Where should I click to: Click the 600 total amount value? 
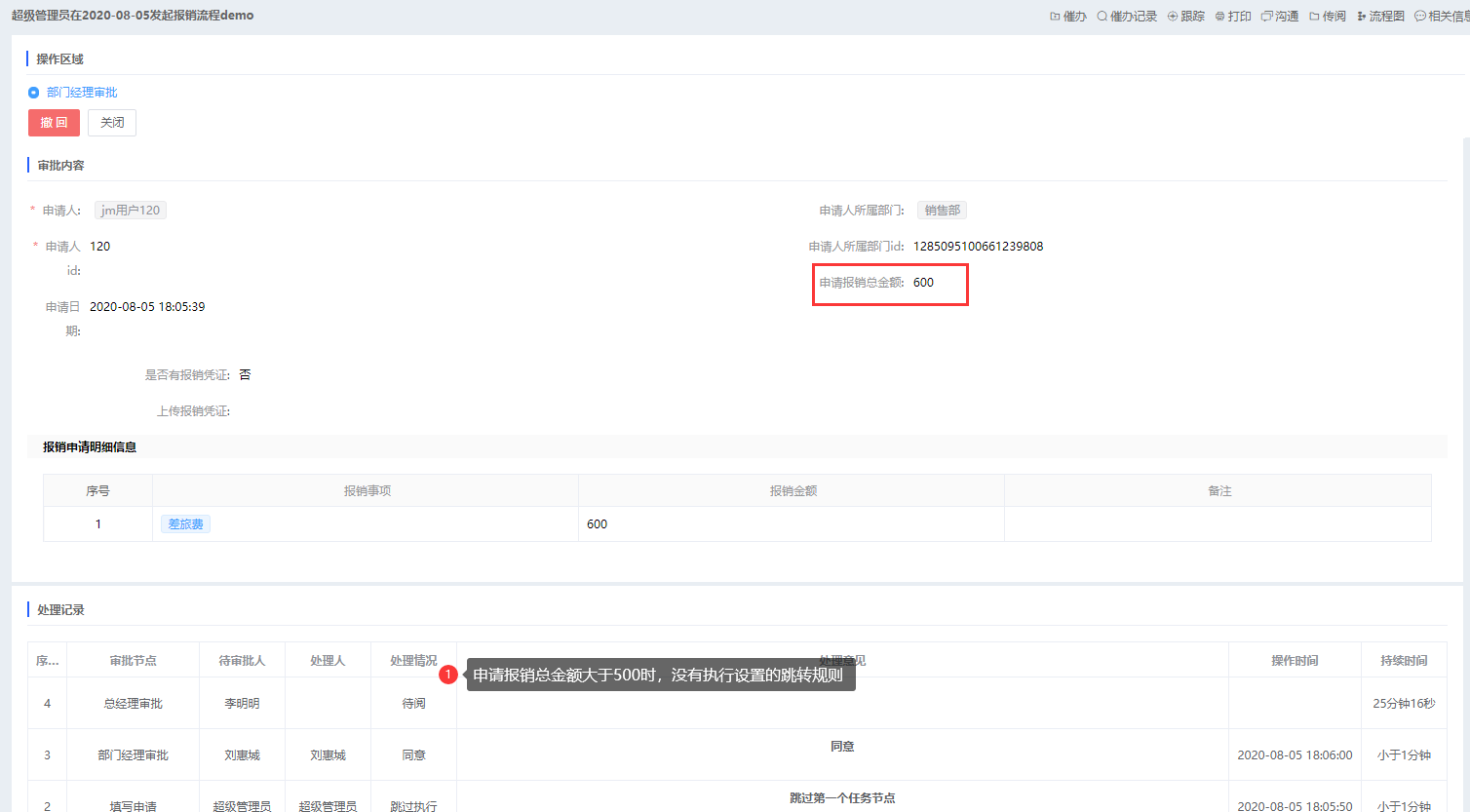(x=923, y=283)
